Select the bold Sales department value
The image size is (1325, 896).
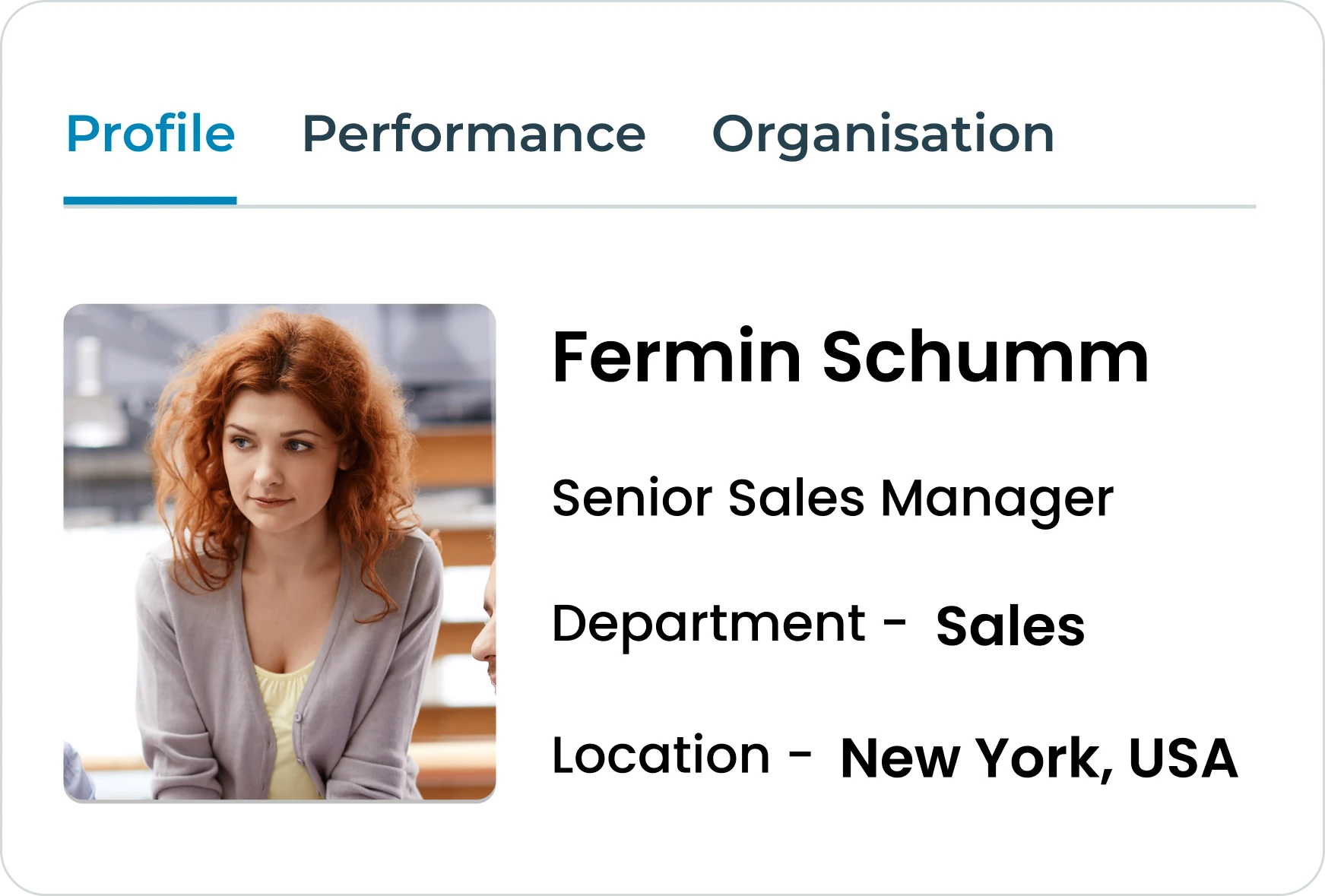(1010, 627)
